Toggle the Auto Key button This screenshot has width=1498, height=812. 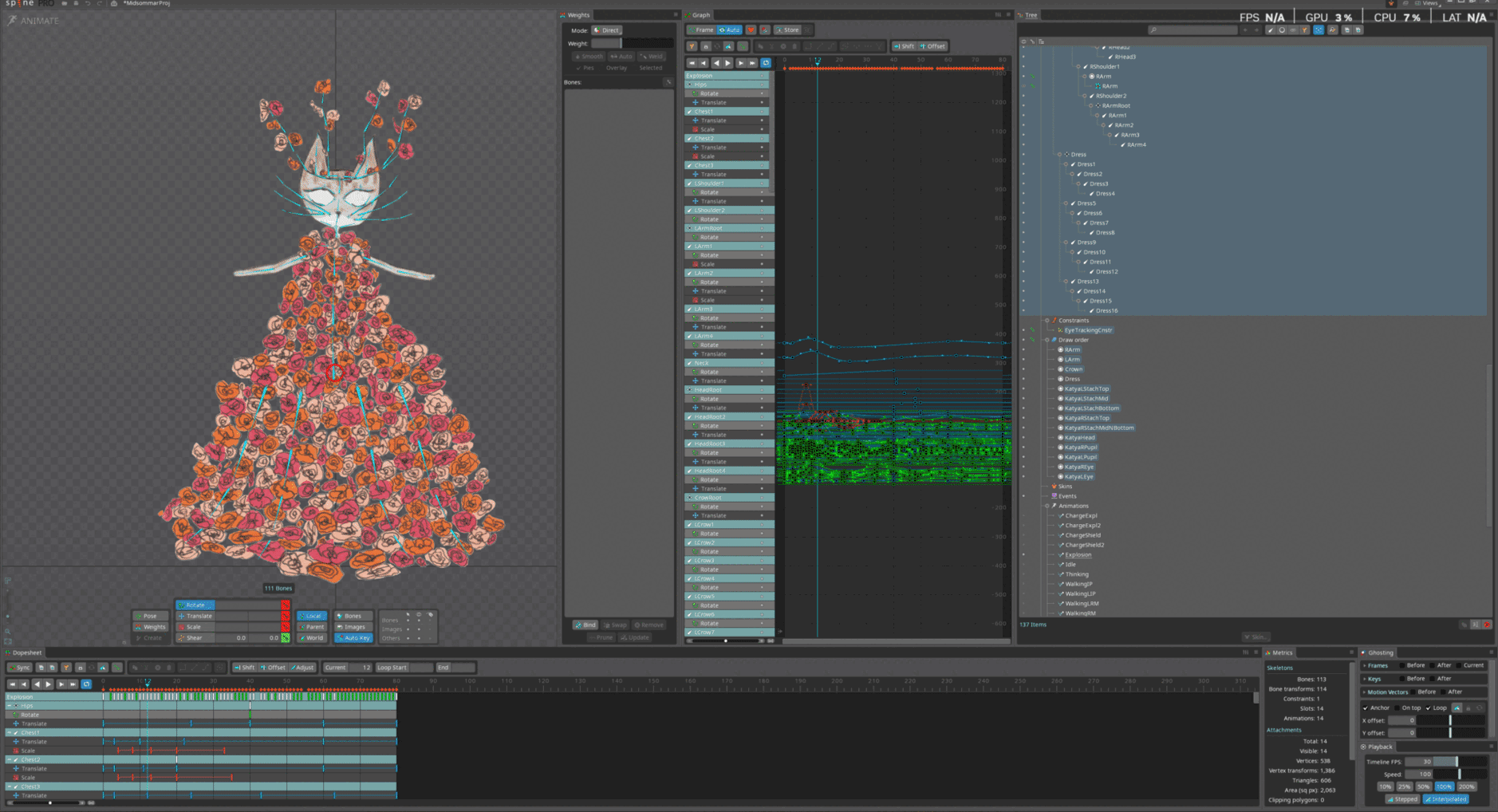354,638
